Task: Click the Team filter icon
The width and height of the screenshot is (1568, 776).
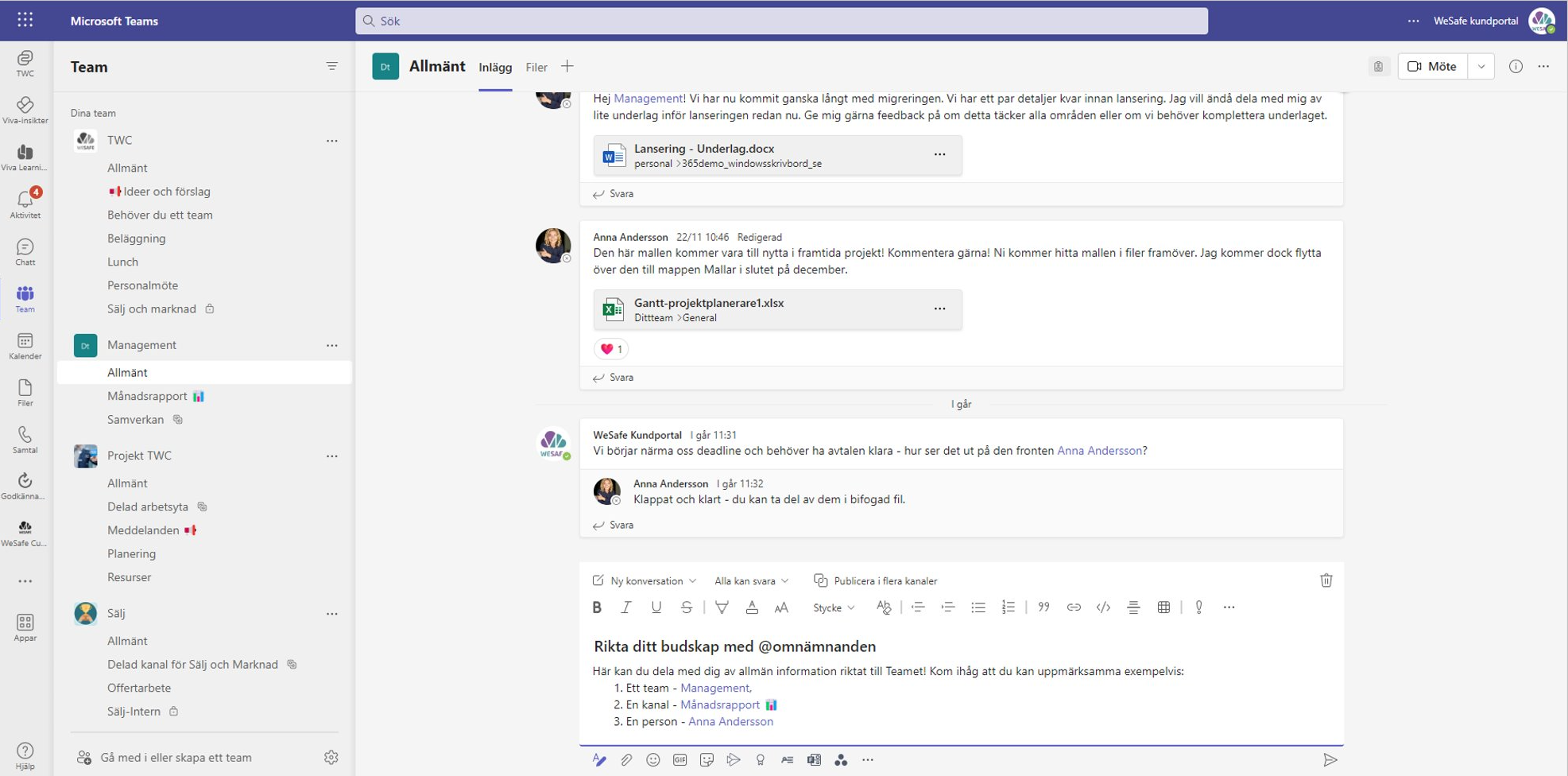Action: point(331,67)
